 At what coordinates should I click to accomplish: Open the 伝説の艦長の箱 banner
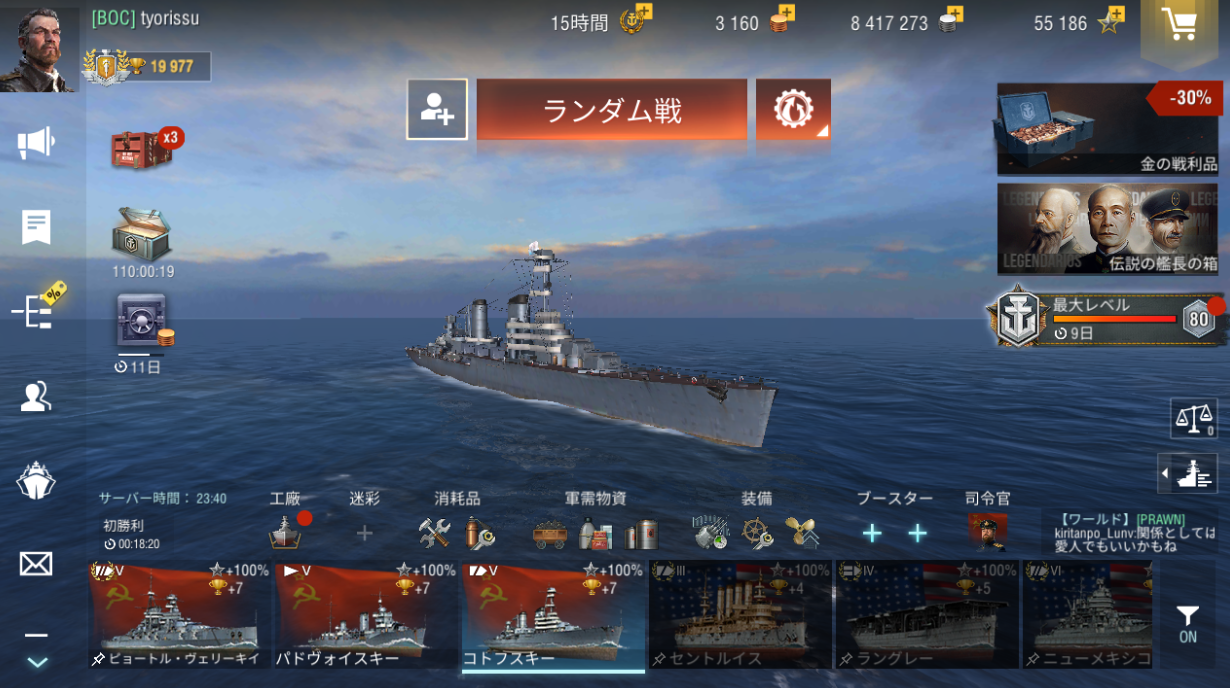pyautogui.click(x=1107, y=229)
